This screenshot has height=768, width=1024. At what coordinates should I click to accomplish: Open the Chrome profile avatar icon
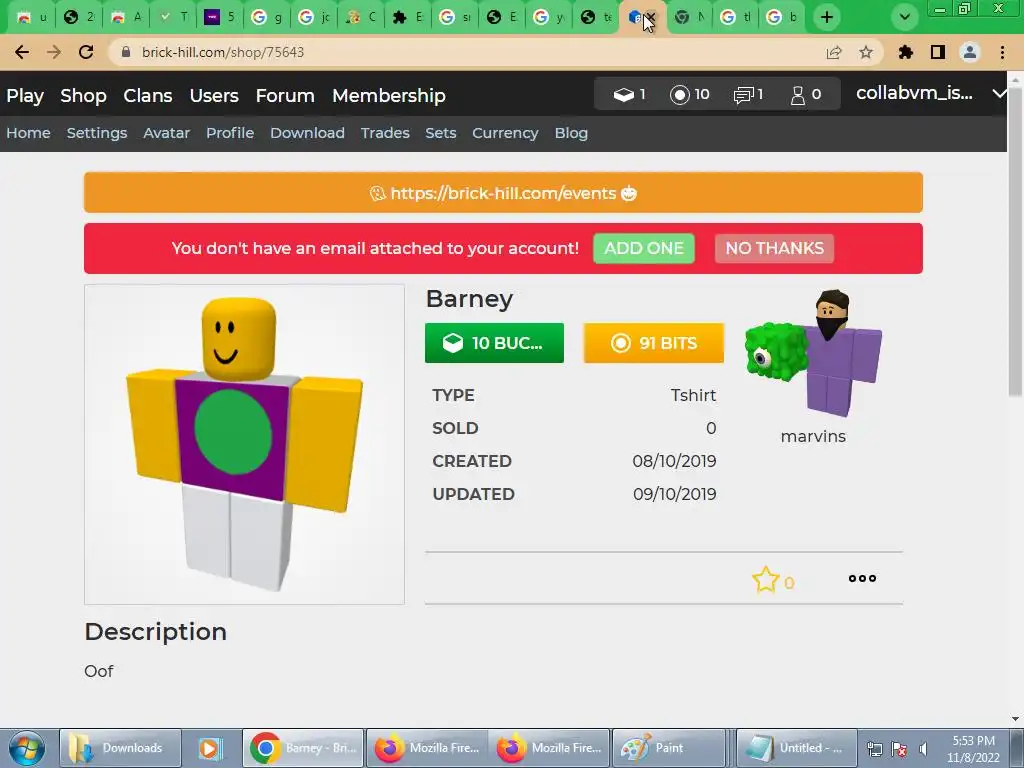tap(970, 52)
